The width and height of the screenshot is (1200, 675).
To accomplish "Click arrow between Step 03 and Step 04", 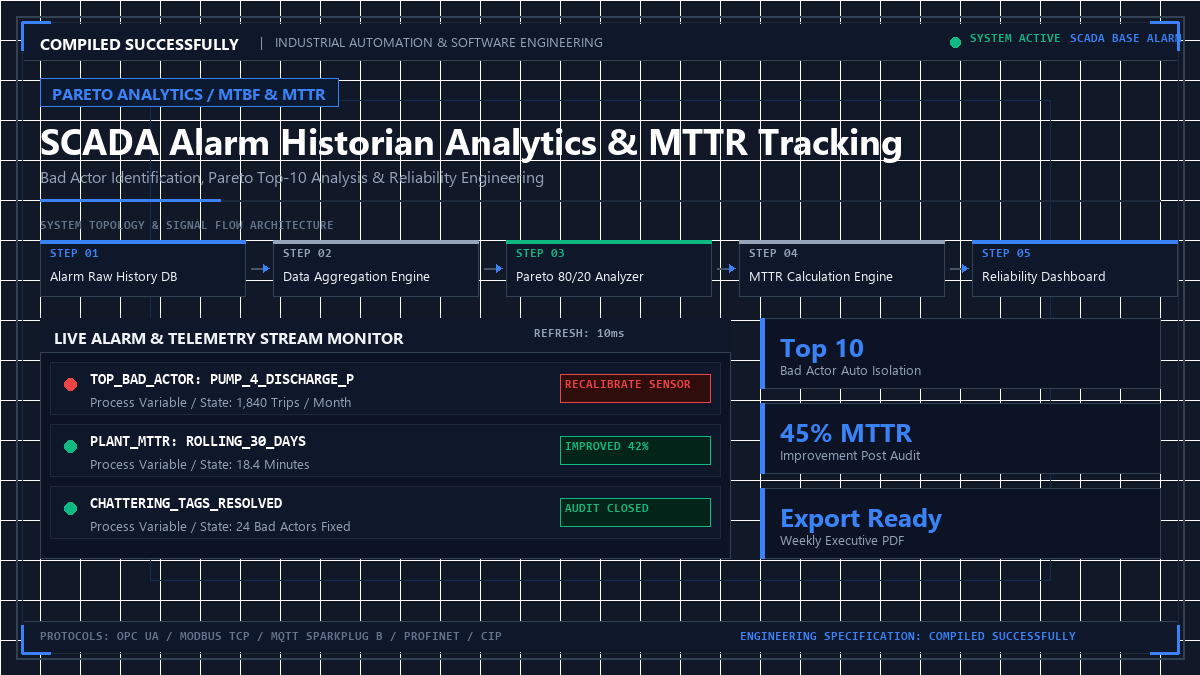I will coord(726,269).
